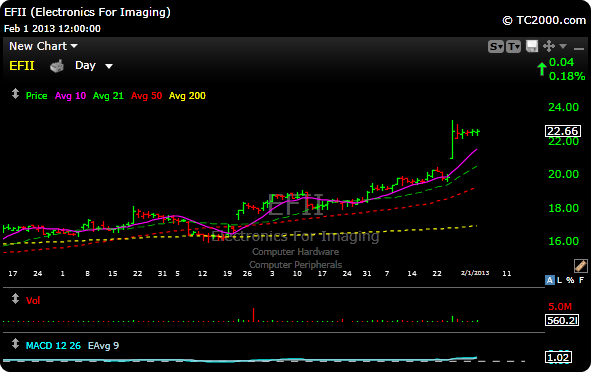
Task: Click the floppy disk save icon
Action: (x=532, y=46)
